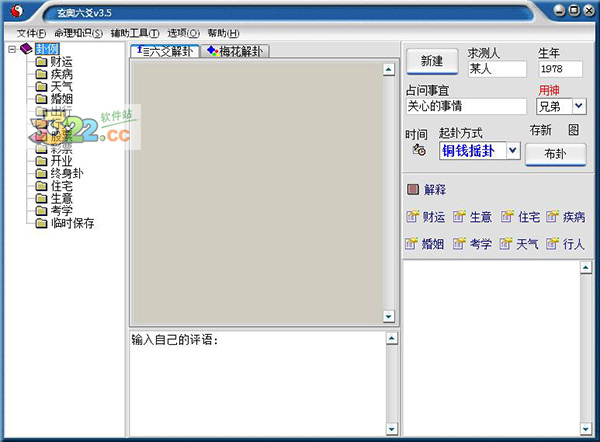Click the 行人 explanation shortcut icon
The height and width of the screenshot is (442, 600).
[552, 243]
